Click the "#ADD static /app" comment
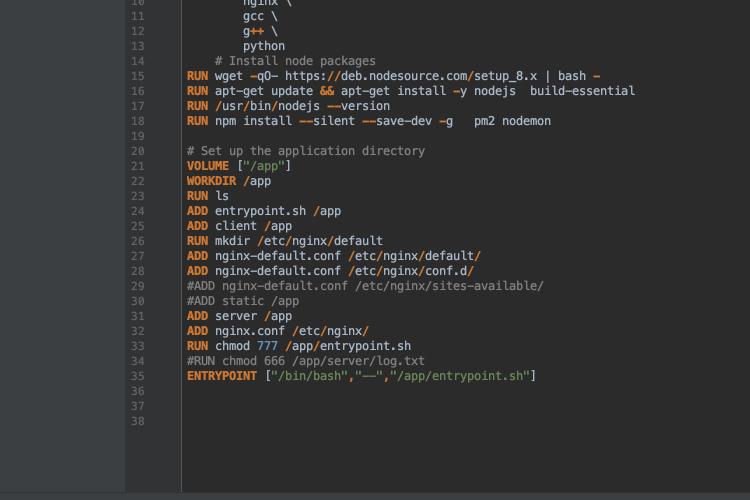 (x=243, y=301)
